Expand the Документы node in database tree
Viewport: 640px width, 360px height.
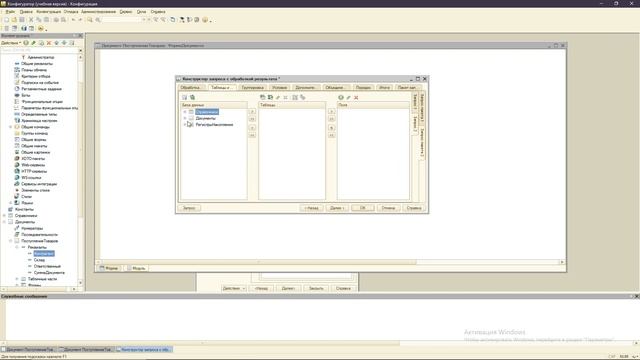point(185,118)
